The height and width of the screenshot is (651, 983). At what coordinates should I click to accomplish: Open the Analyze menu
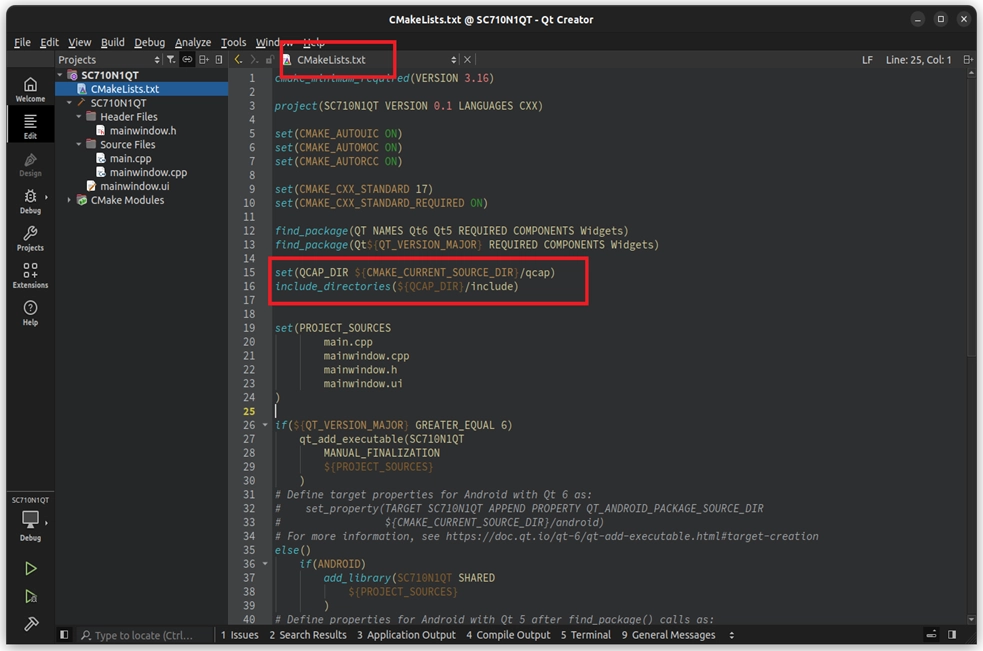(192, 42)
